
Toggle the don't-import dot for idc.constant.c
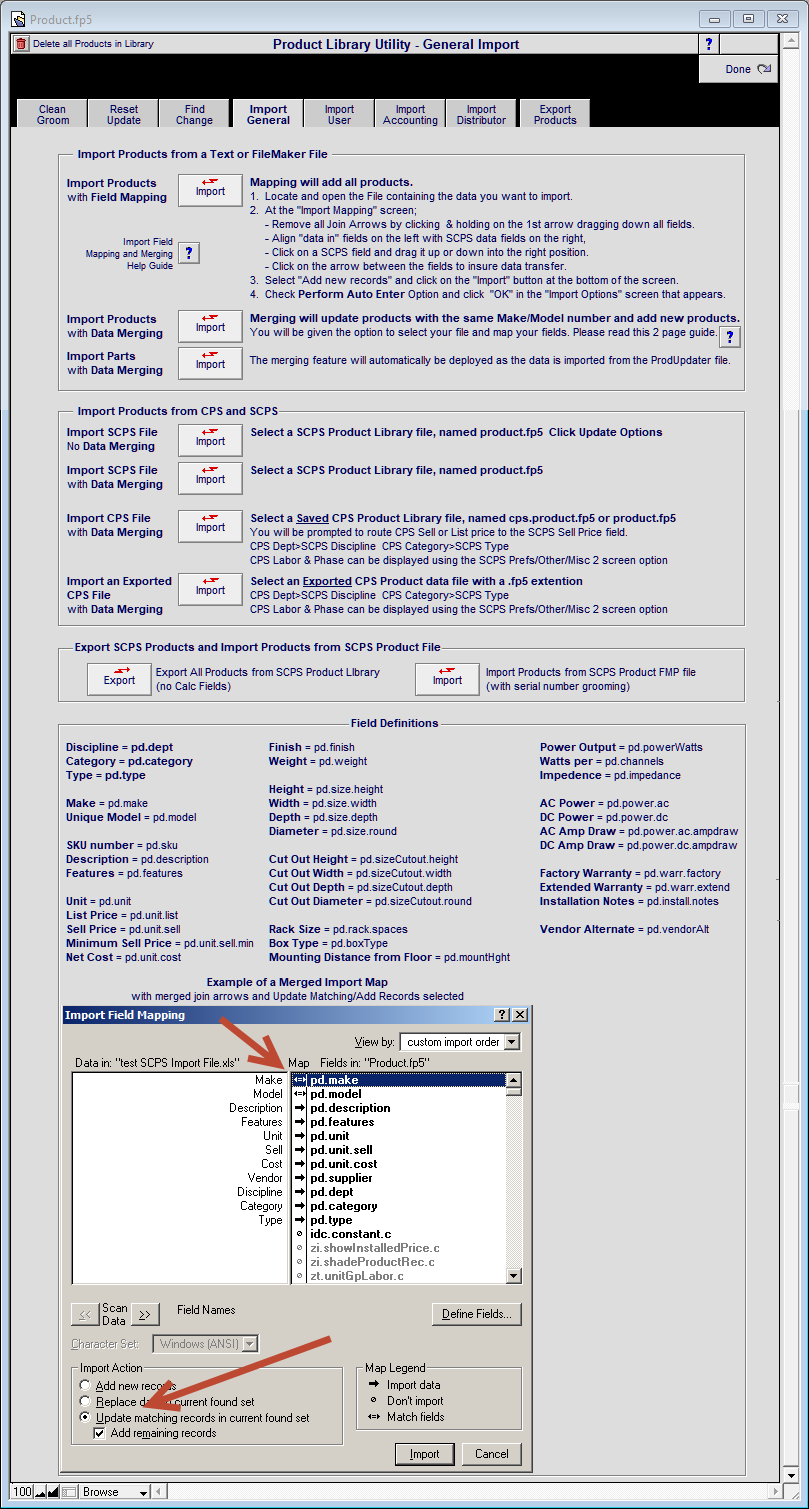pos(299,1234)
